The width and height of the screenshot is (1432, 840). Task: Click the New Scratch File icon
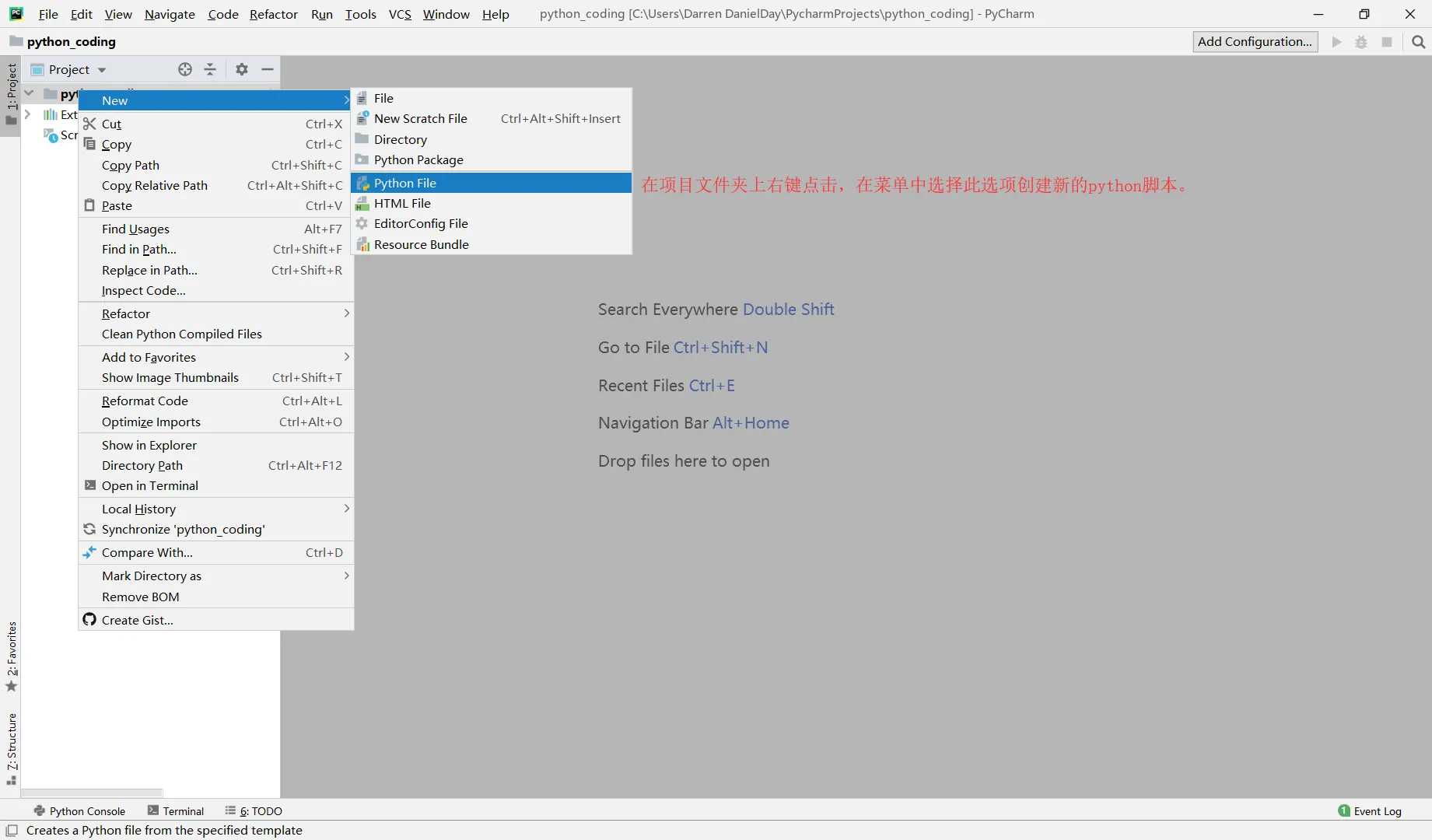[x=362, y=118]
